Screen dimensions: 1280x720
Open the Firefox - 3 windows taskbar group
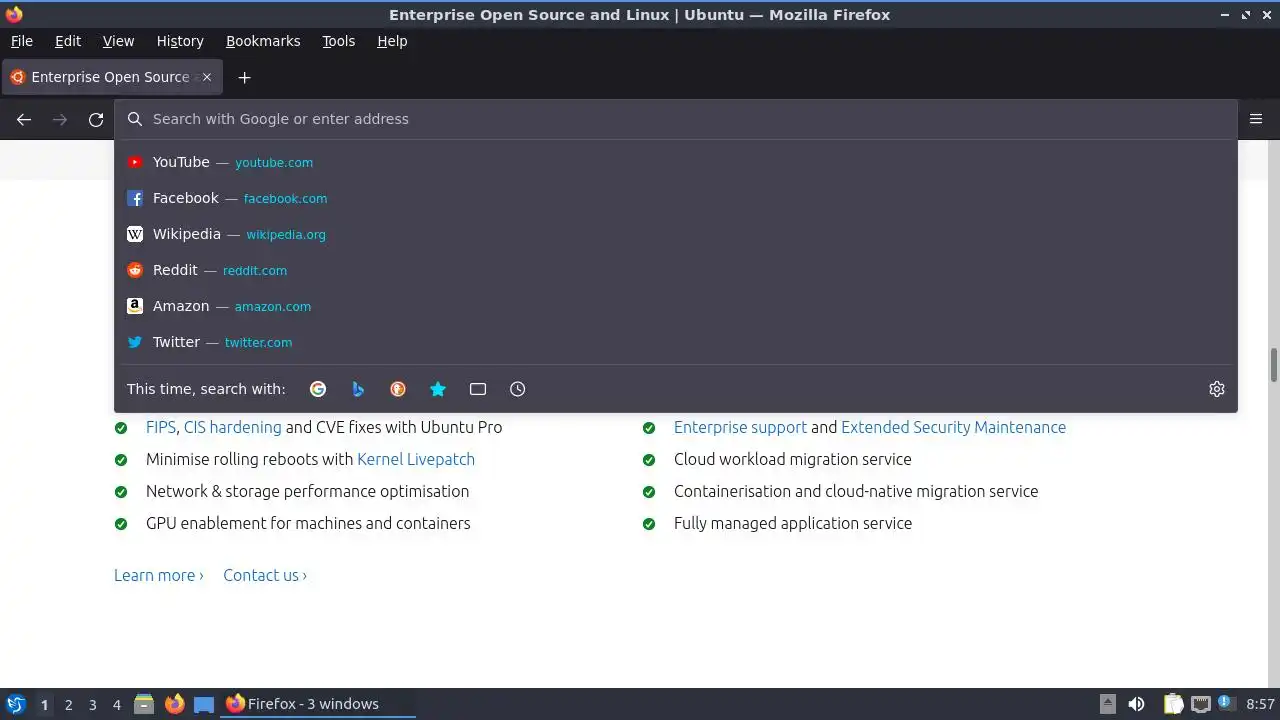[319, 704]
